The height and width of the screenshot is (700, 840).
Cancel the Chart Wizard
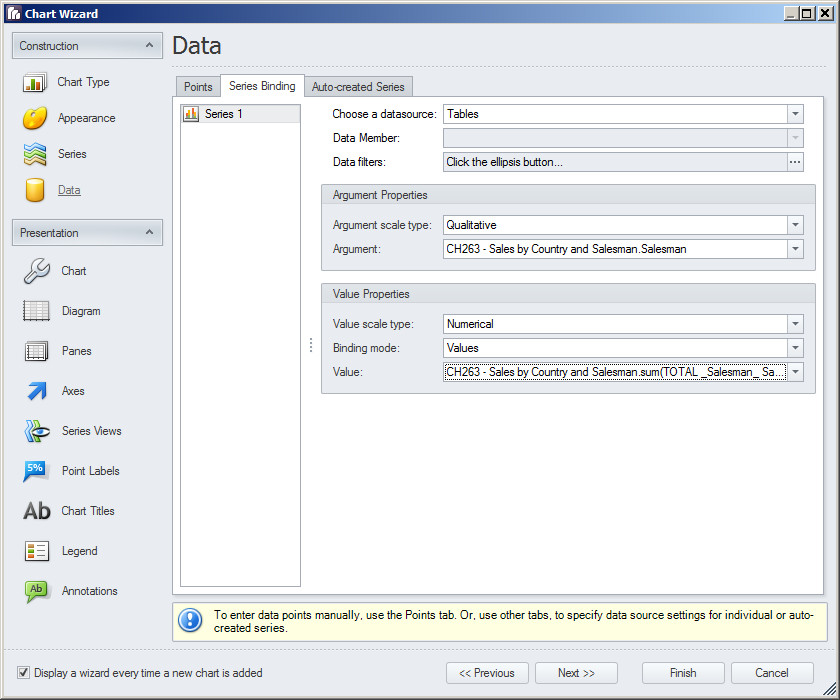pyautogui.click(x=772, y=673)
